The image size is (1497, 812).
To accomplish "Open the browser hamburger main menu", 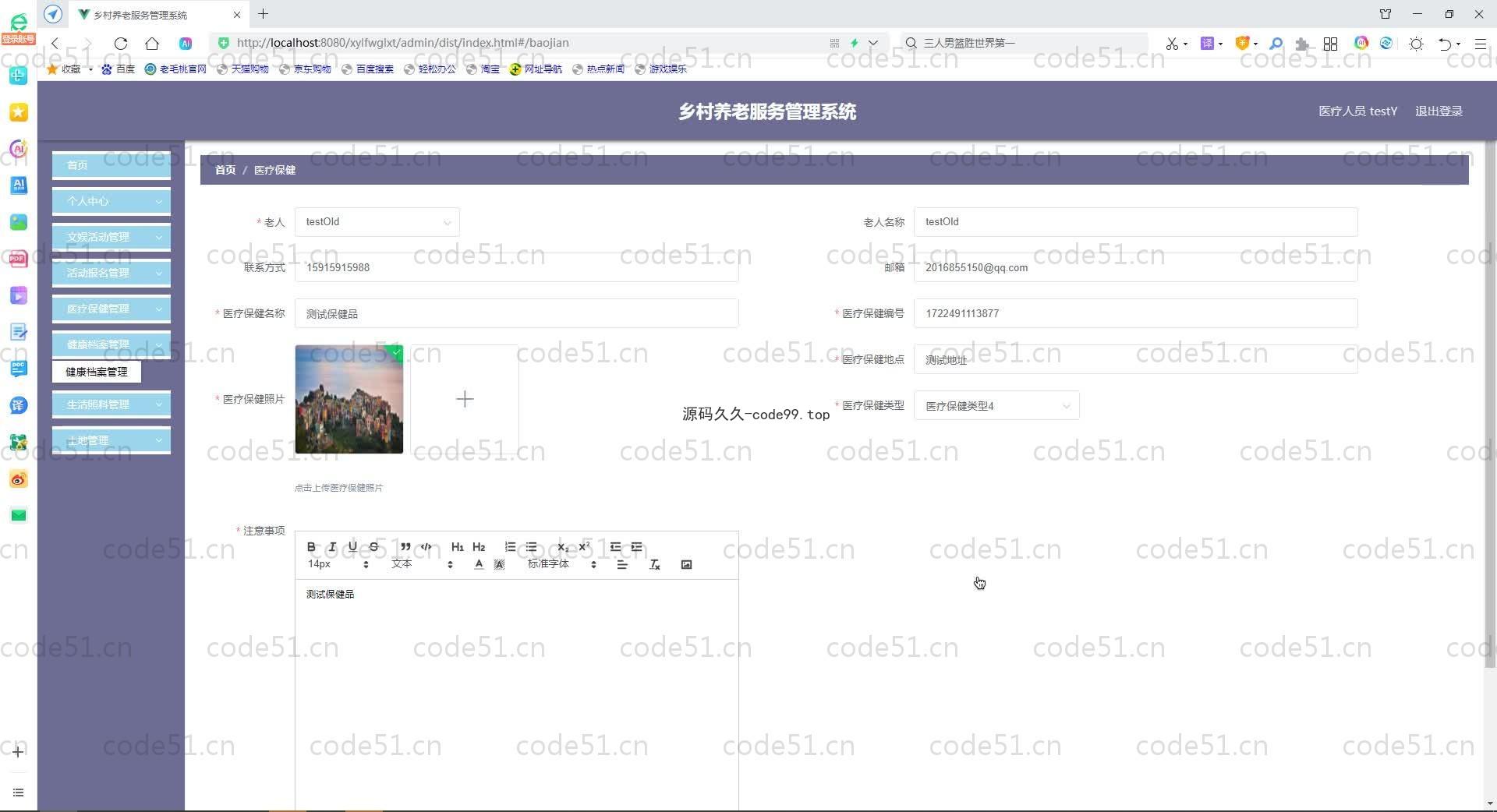I will coord(1480,44).
